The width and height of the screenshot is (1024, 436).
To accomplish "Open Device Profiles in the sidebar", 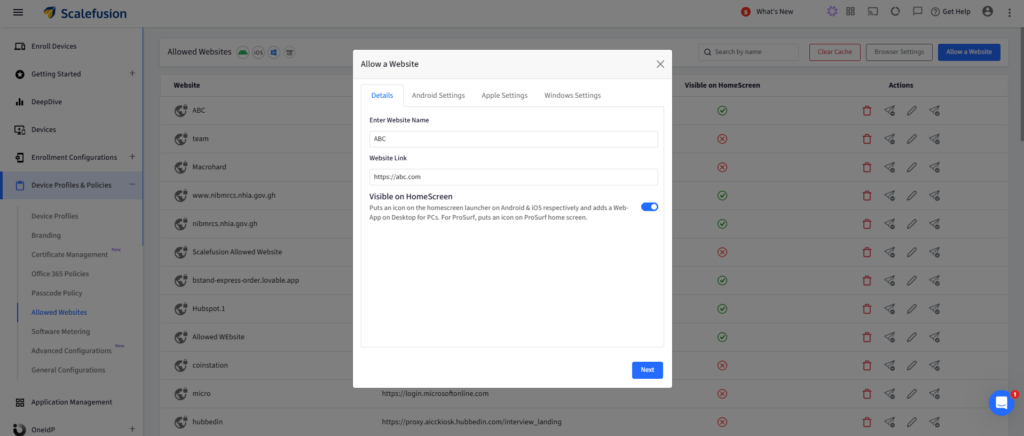I will [x=55, y=215].
